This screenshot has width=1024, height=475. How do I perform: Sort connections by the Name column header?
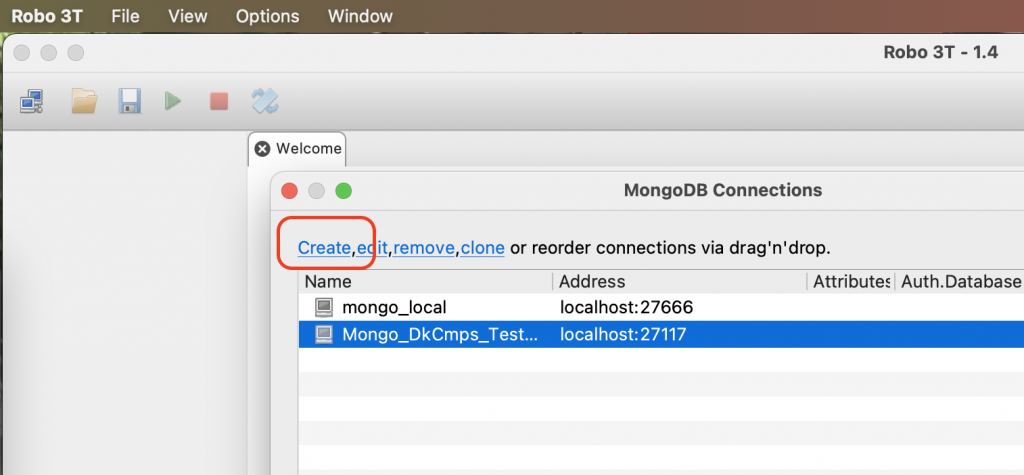click(426, 282)
